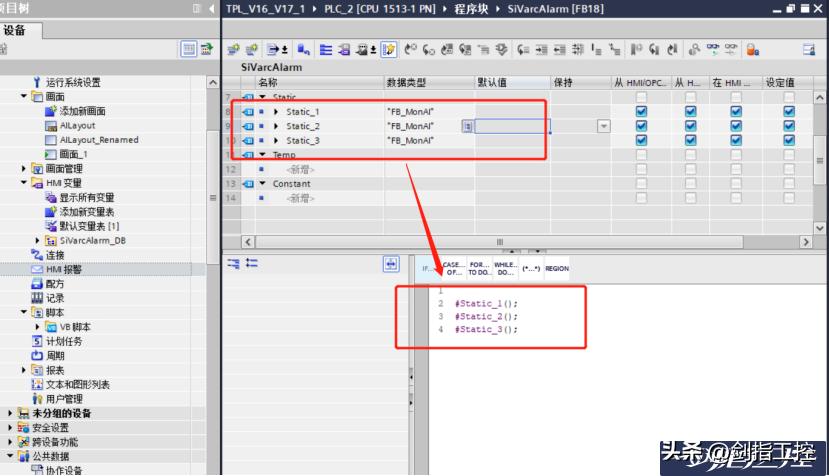Click the blue expand-all list icon in toolbar
Image resolution: width=829 pixels, height=476 pixels.
[326, 50]
